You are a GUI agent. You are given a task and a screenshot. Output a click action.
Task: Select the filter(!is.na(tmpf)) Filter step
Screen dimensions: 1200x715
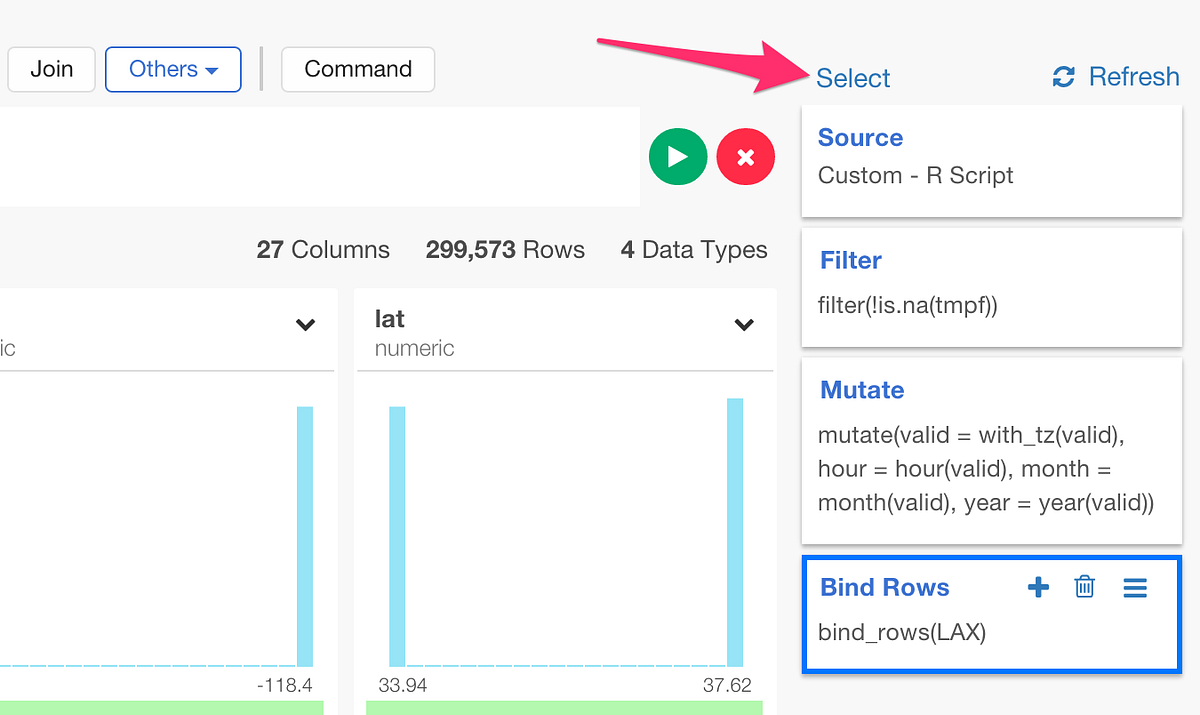991,285
